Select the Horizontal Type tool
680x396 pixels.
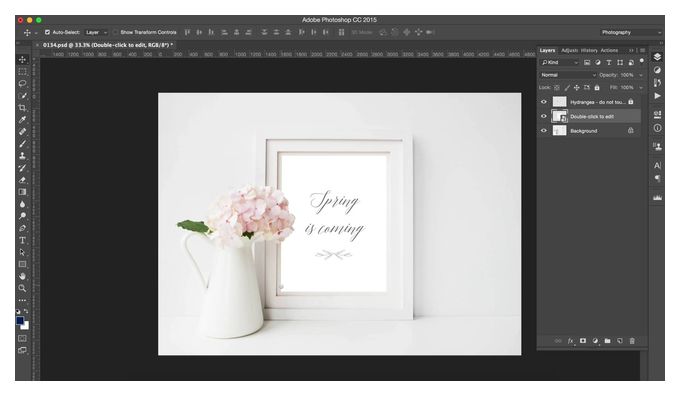(x=23, y=240)
